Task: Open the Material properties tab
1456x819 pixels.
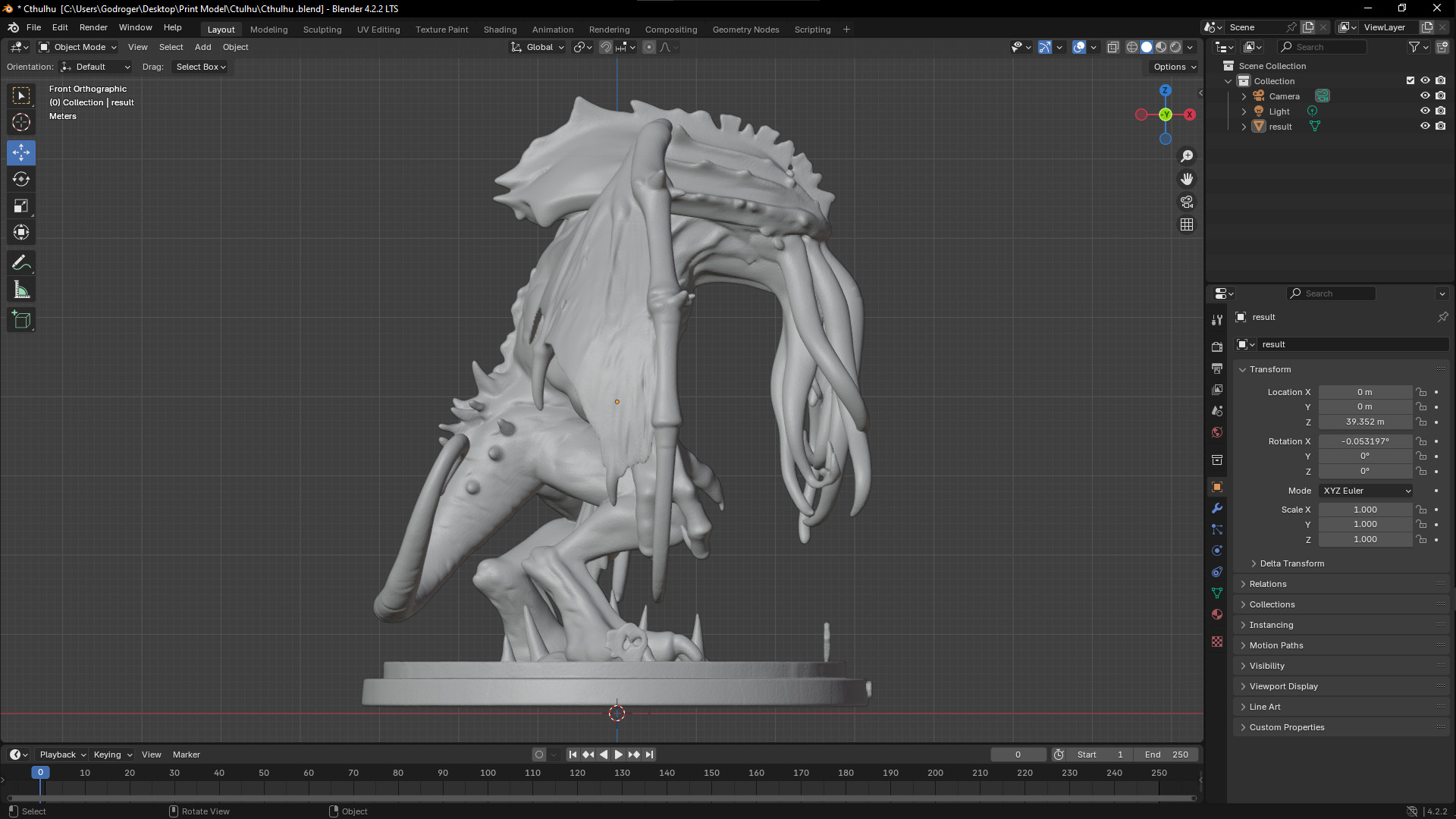Action: [1217, 614]
